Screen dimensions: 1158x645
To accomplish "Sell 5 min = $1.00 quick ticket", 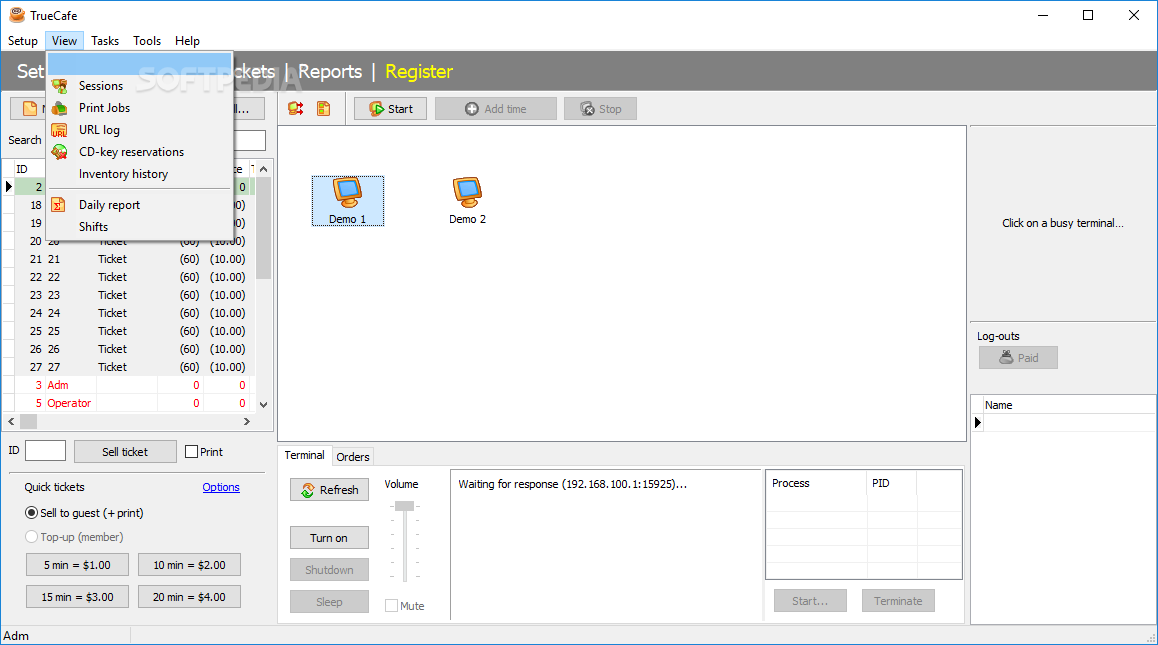I will click(x=78, y=564).
